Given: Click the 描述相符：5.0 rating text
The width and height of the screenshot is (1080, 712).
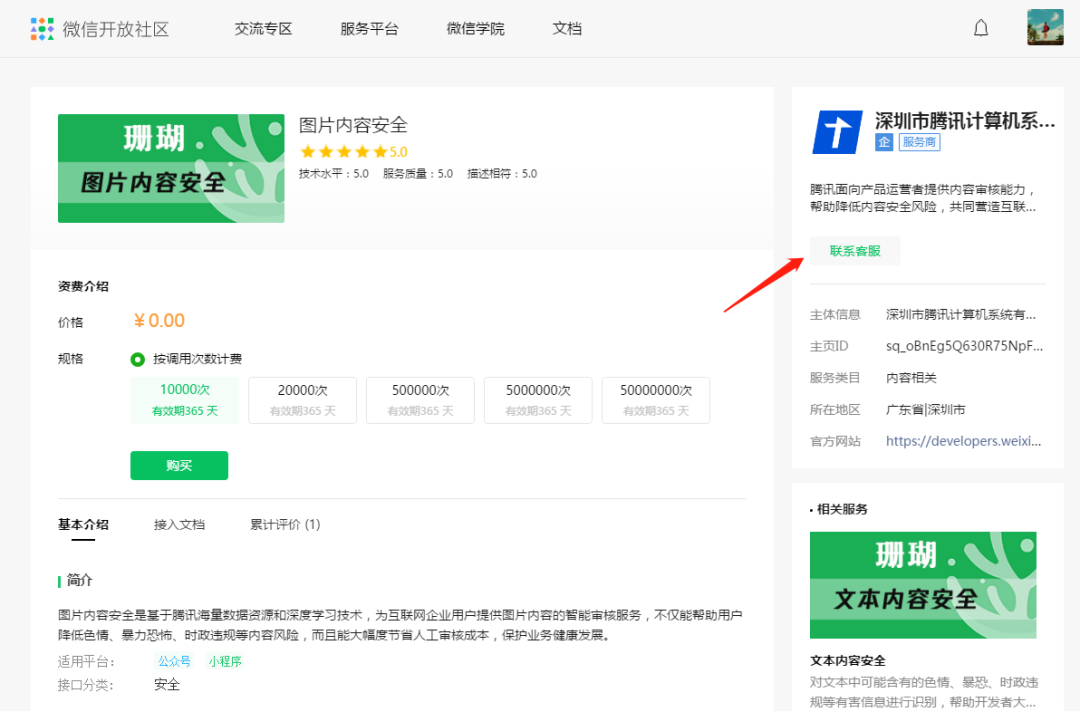Looking at the screenshot, I should pyautogui.click(x=502, y=174).
